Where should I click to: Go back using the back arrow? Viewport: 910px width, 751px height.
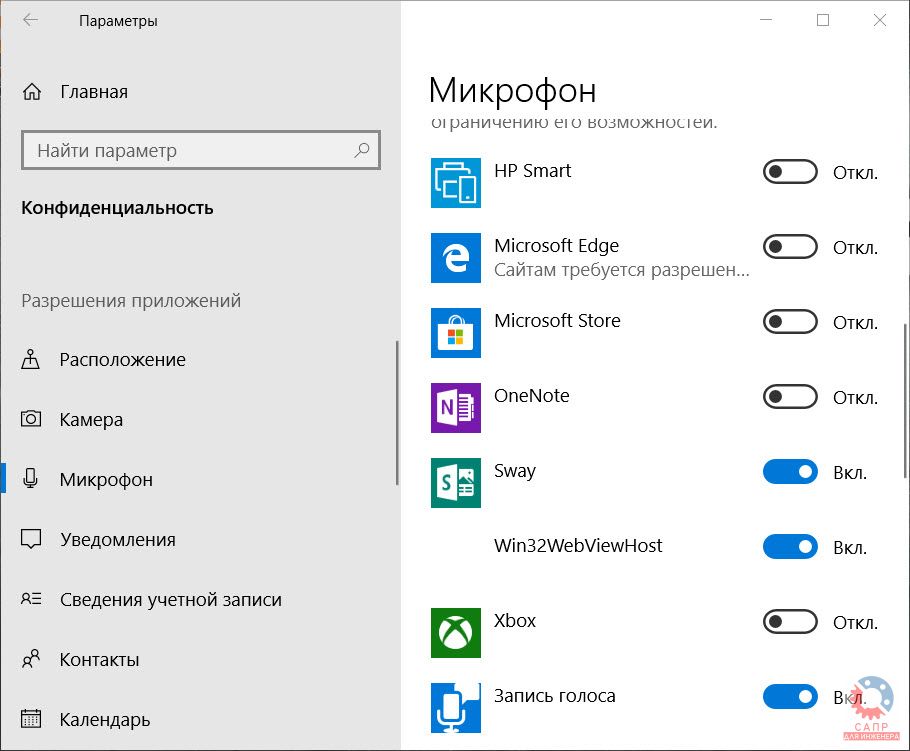click(x=30, y=20)
